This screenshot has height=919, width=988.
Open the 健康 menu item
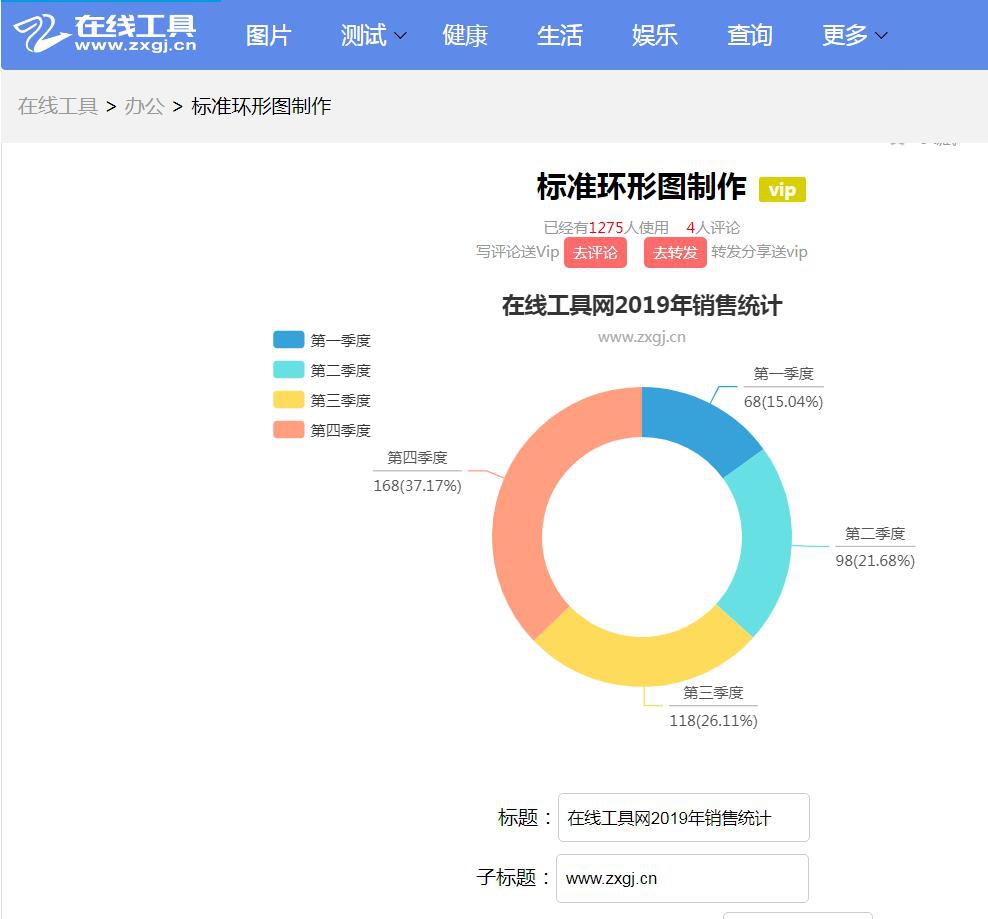[465, 36]
